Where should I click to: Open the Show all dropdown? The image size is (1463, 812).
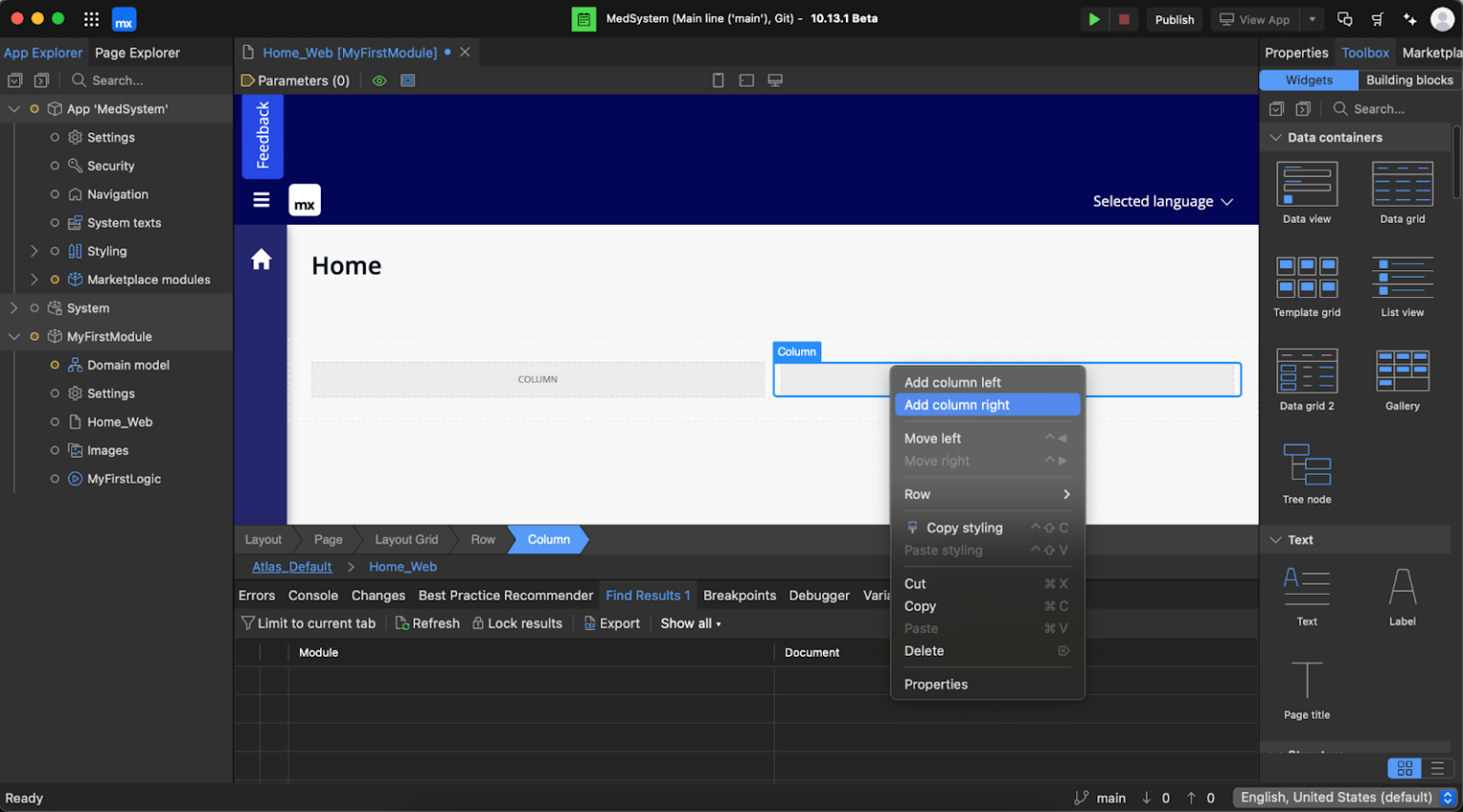pos(690,623)
